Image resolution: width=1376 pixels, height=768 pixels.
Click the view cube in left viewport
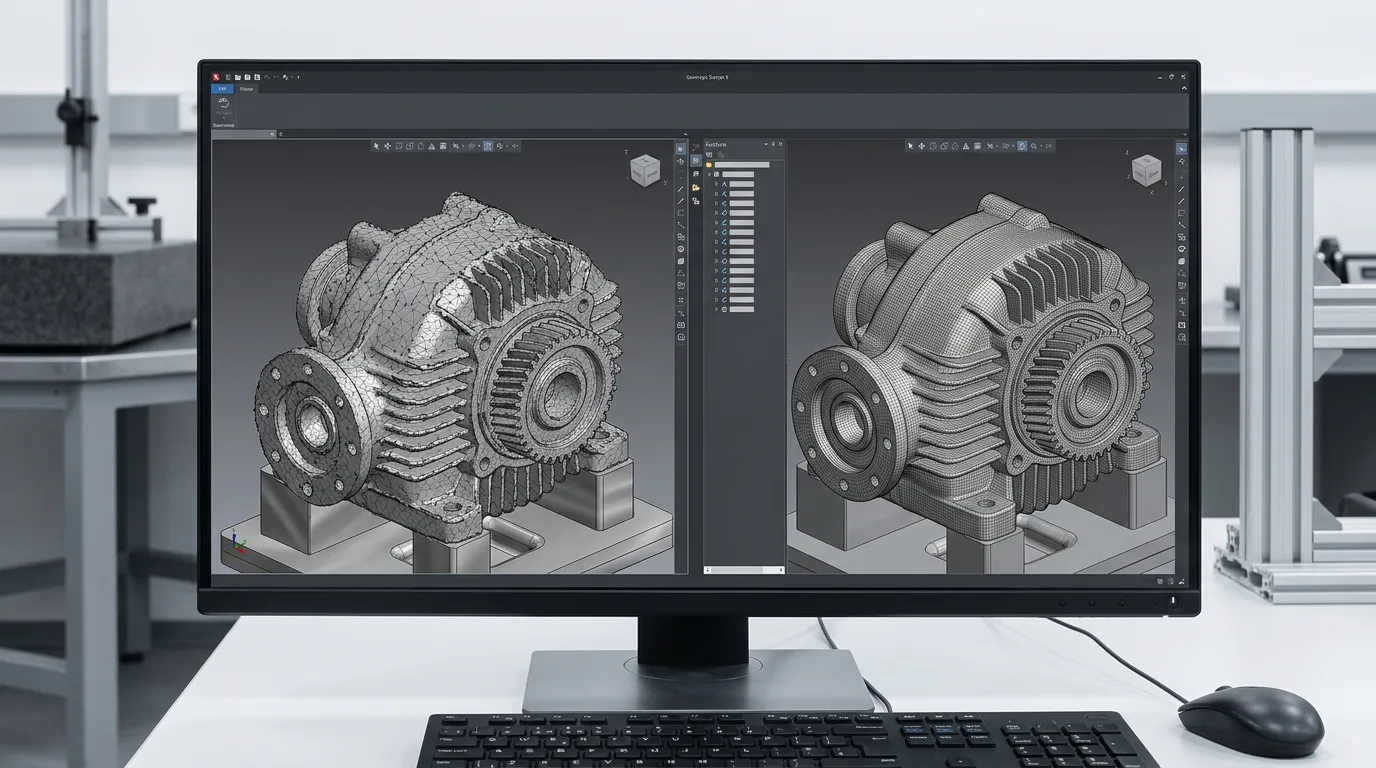click(645, 171)
